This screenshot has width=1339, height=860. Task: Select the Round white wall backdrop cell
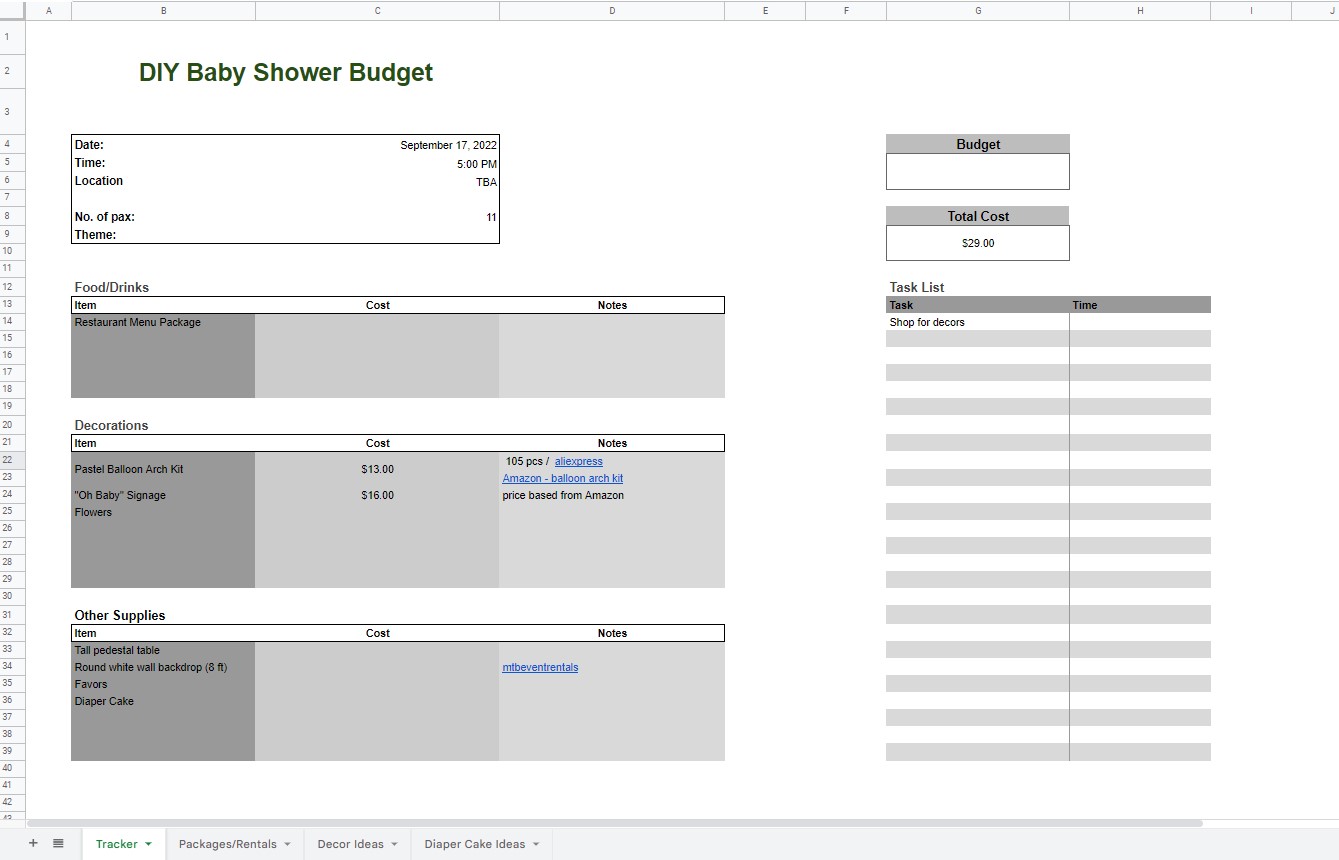point(163,667)
